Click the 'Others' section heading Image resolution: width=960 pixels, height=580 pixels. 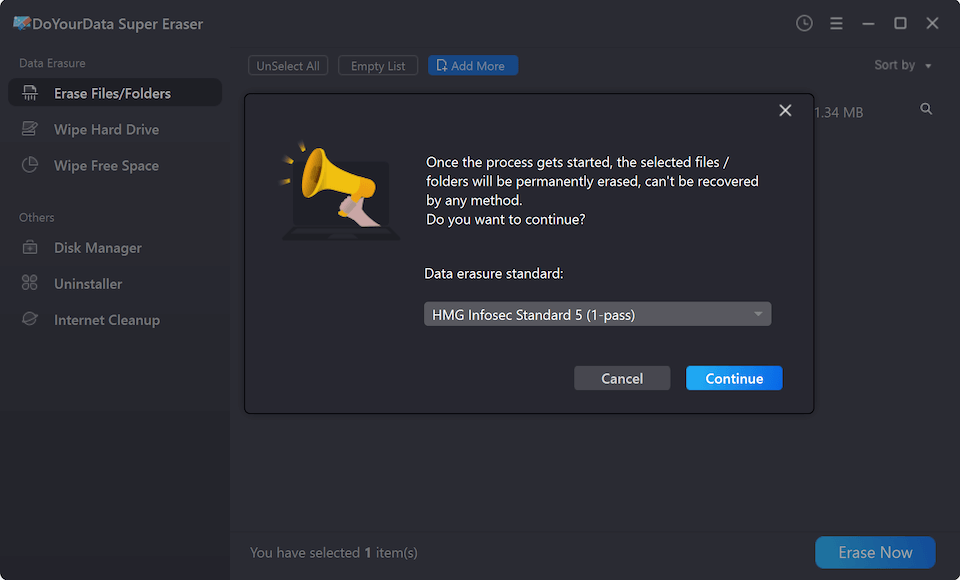pos(37,217)
